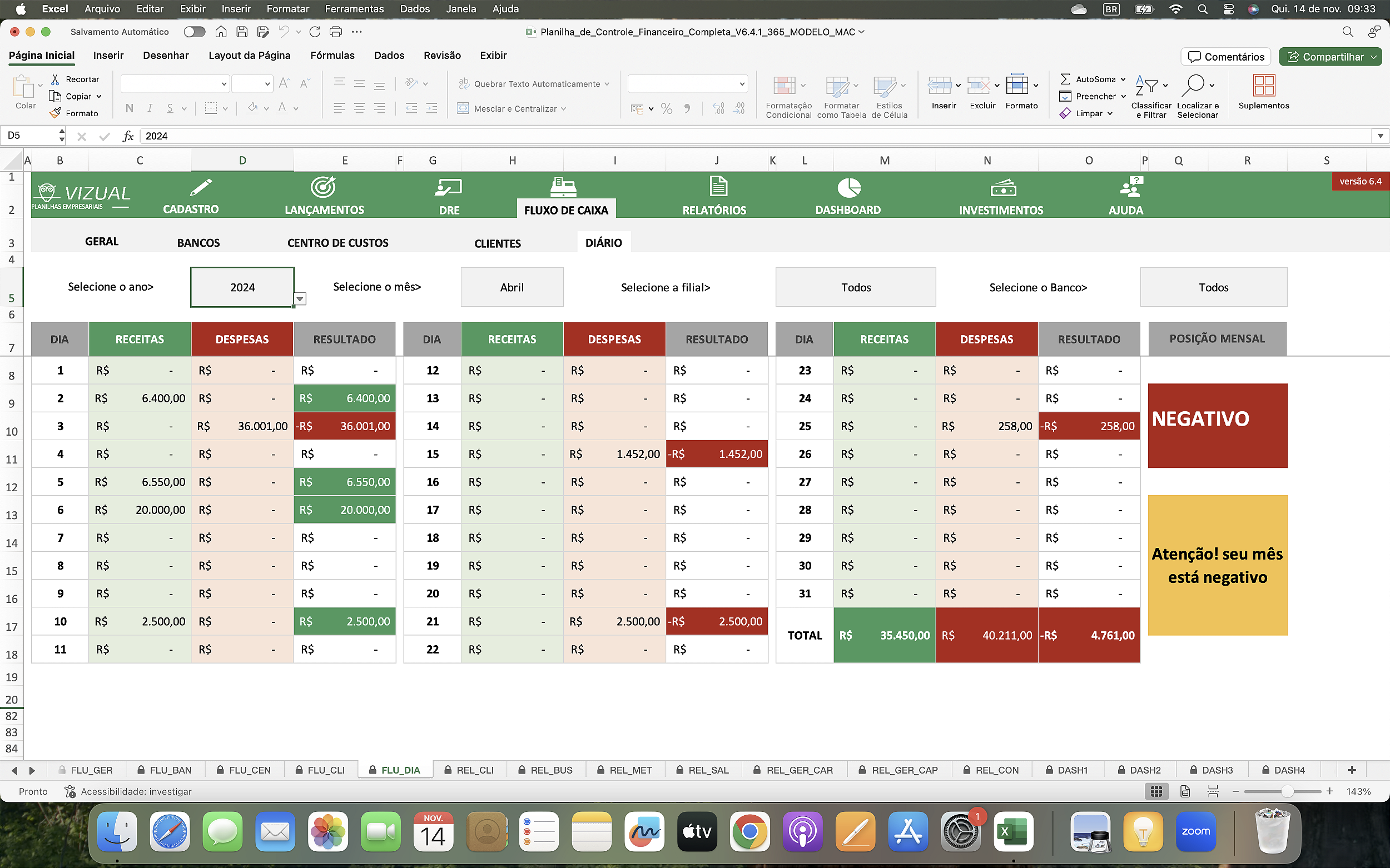Click the Redo circular arrow icon
The width and height of the screenshot is (1390, 868).
[x=315, y=32]
